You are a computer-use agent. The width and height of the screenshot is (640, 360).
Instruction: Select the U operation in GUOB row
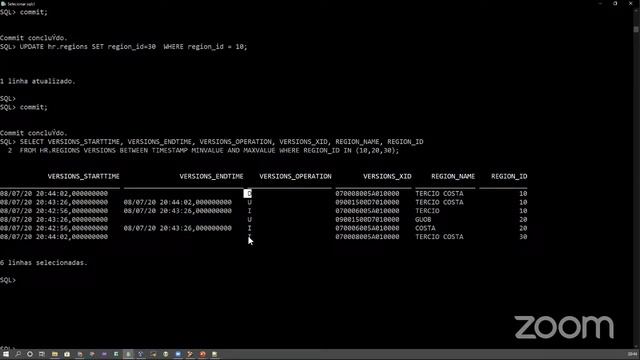tap(249, 220)
